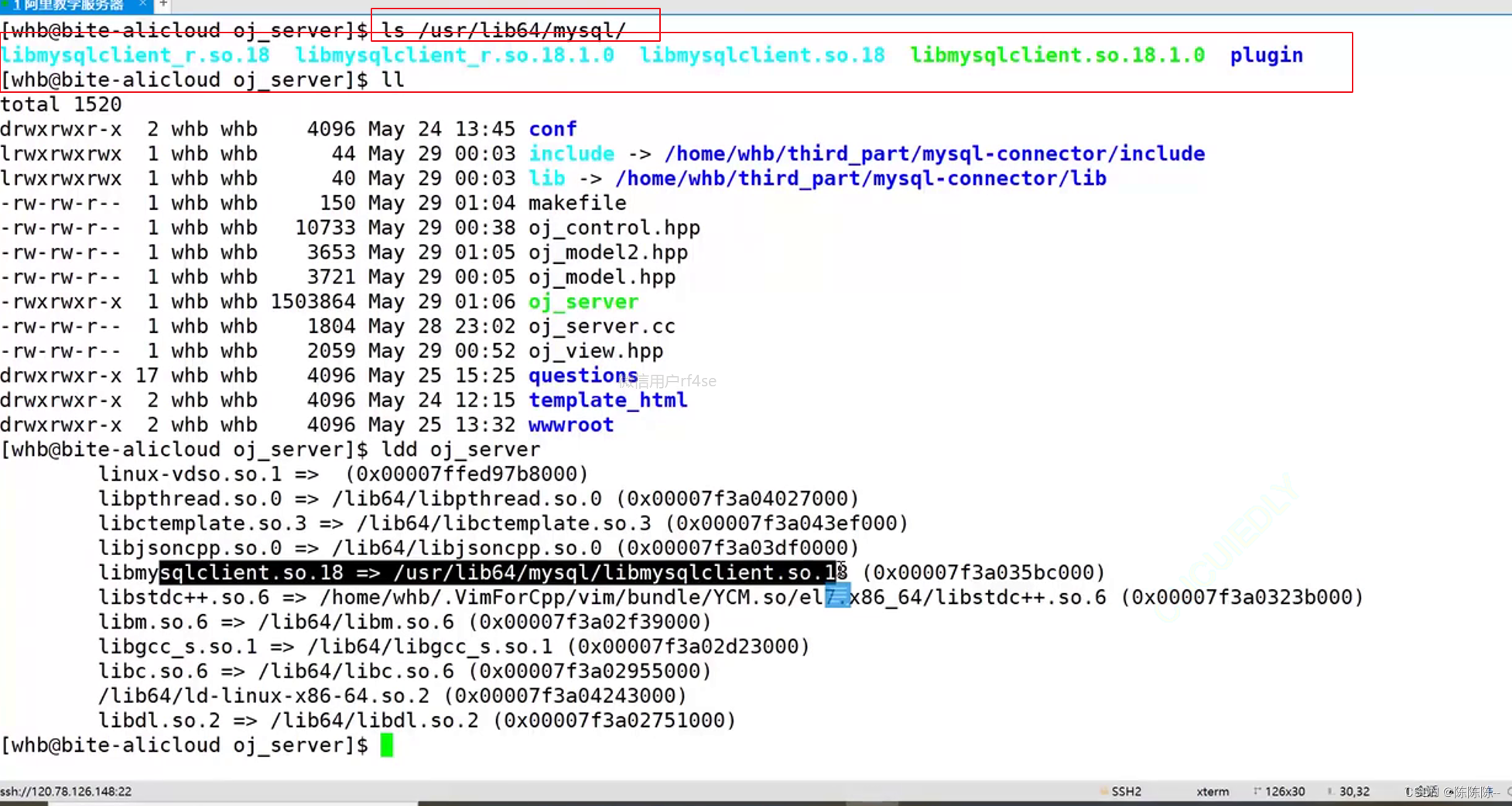Click the libstdc++.so.6 YCM.so path
This screenshot has width=1512, height=806.
click(x=713, y=598)
